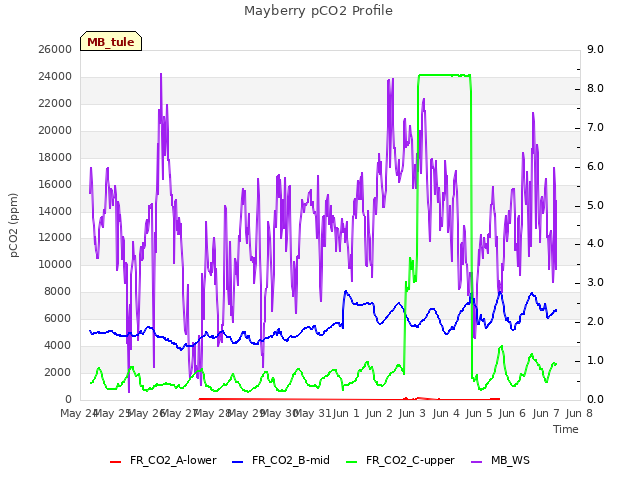This screenshot has height=480, width=640.
Task: Click the 1.0 right axis tick label
Action: (595, 360)
